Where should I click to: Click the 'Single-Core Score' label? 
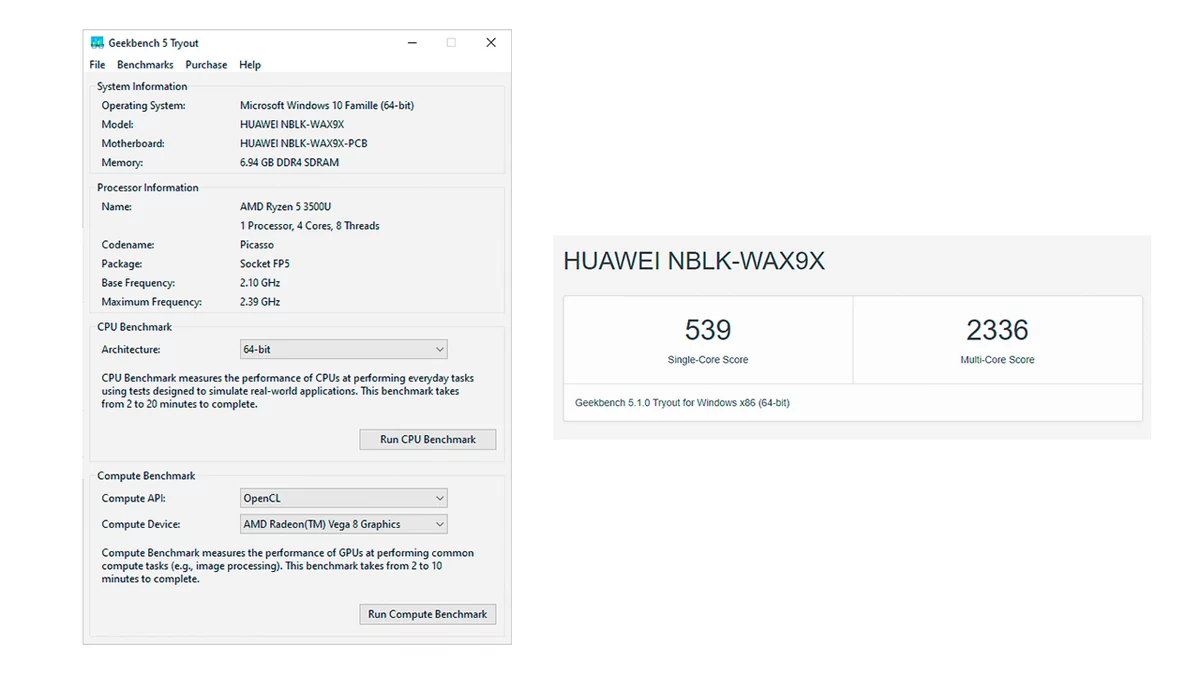coord(708,360)
